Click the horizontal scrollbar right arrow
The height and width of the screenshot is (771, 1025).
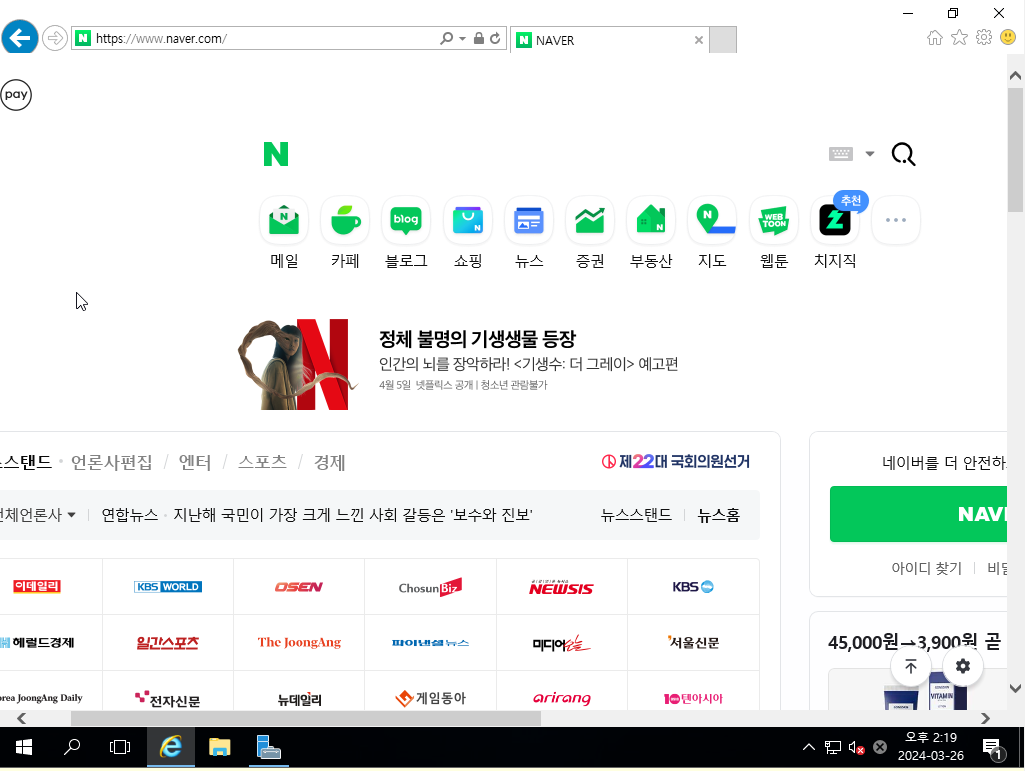click(x=985, y=718)
